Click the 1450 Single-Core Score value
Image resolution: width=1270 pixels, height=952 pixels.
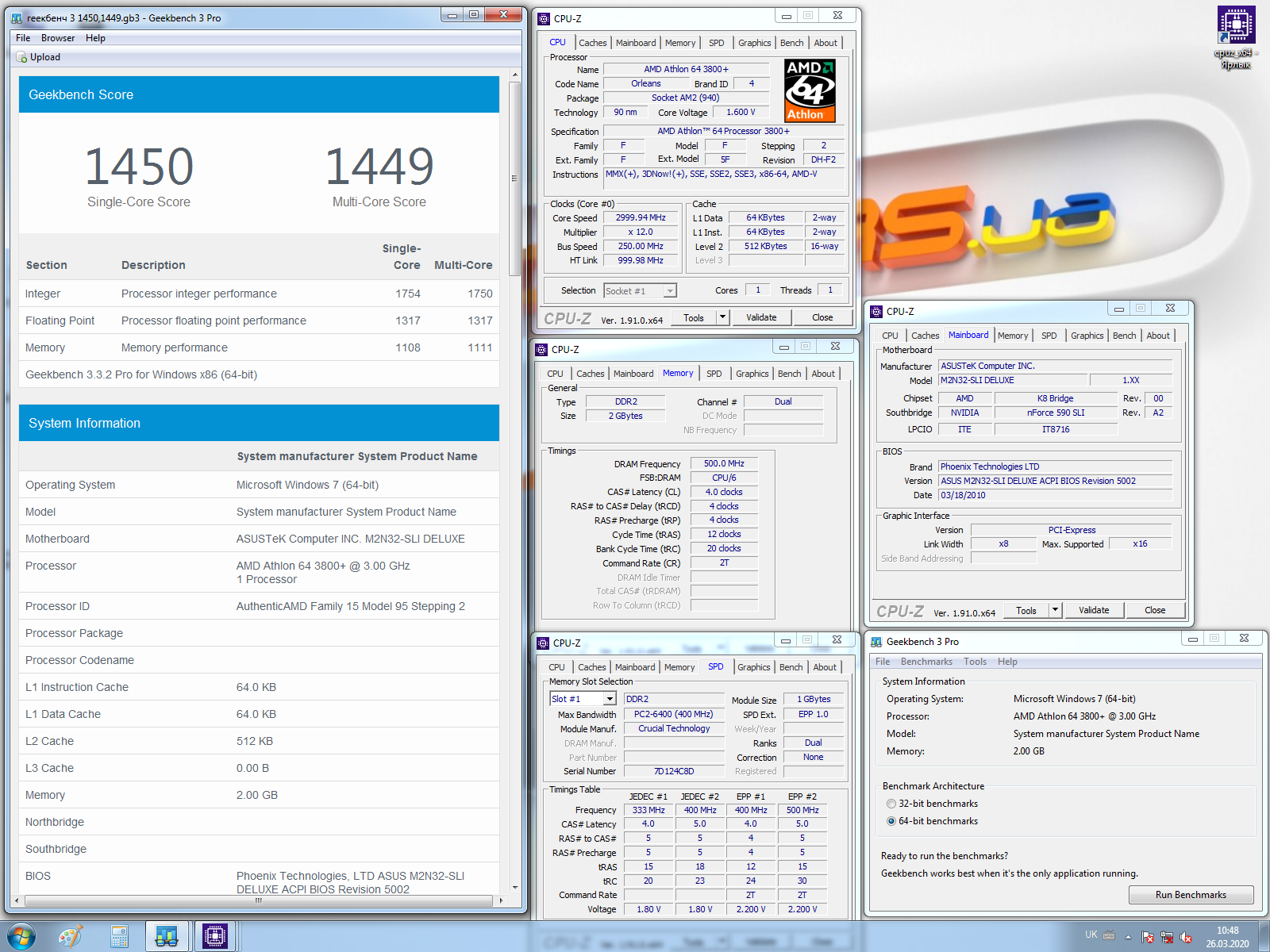139,167
